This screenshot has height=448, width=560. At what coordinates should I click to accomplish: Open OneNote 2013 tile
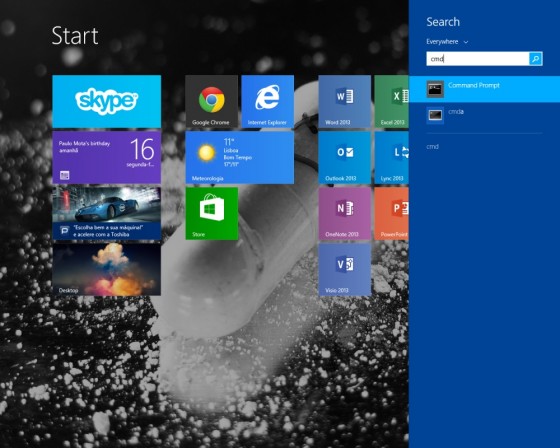[x=344, y=214]
